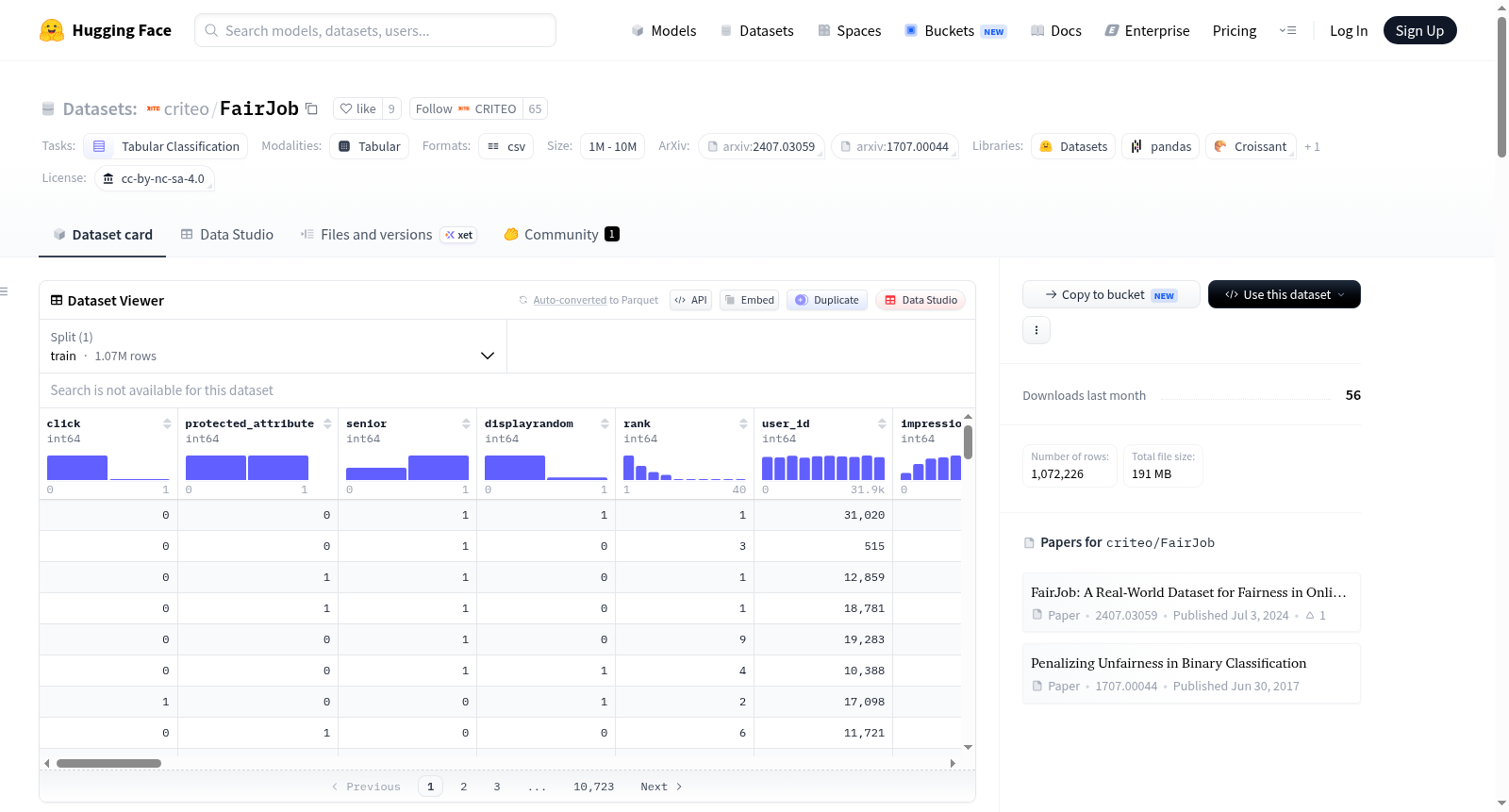Image resolution: width=1509 pixels, height=812 pixels.
Task: Select the Tabular Classification task tag
Action: 166,146
